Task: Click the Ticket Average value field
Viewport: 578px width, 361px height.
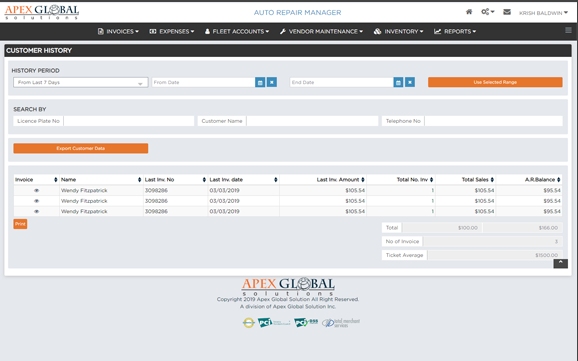Action: point(495,255)
